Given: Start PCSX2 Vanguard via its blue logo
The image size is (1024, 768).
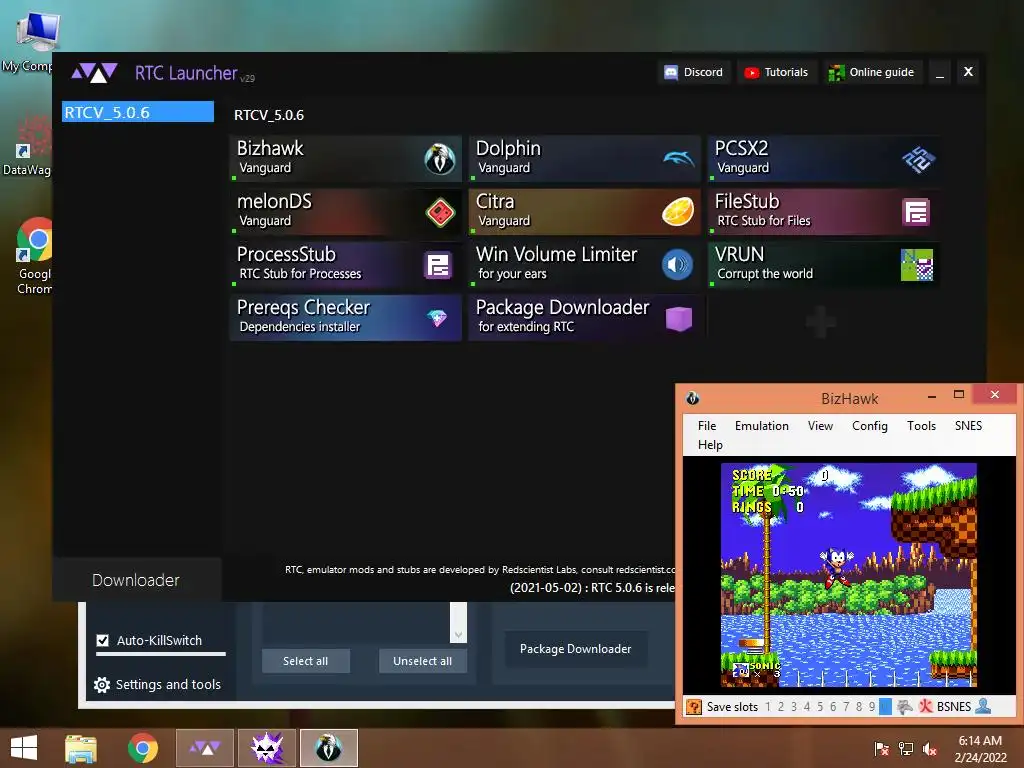Looking at the screenshot, I should coord(918,159).
